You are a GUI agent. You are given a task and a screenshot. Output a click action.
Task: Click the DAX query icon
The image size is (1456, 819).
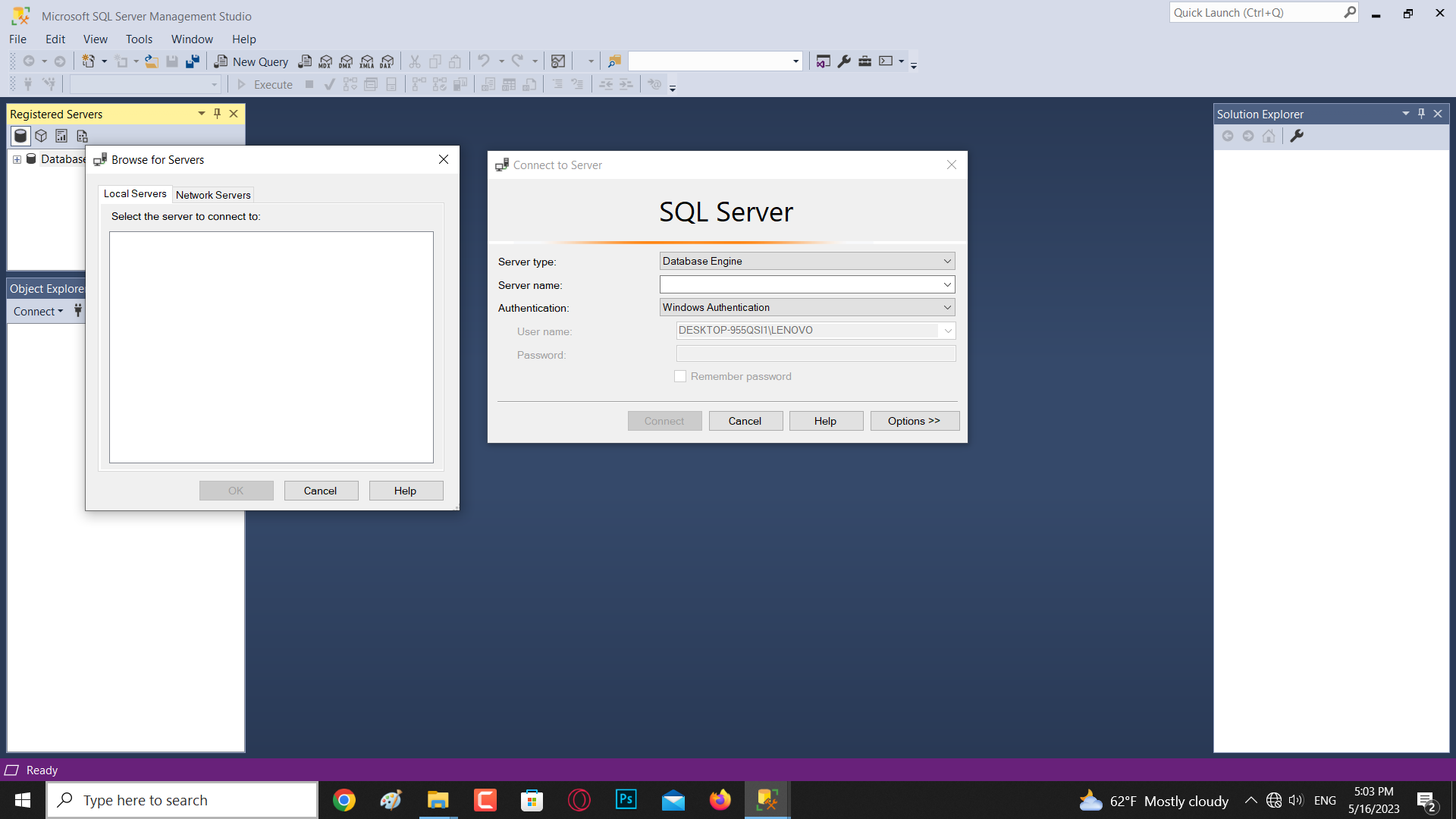pyautogui.click(x=388, y=61)
